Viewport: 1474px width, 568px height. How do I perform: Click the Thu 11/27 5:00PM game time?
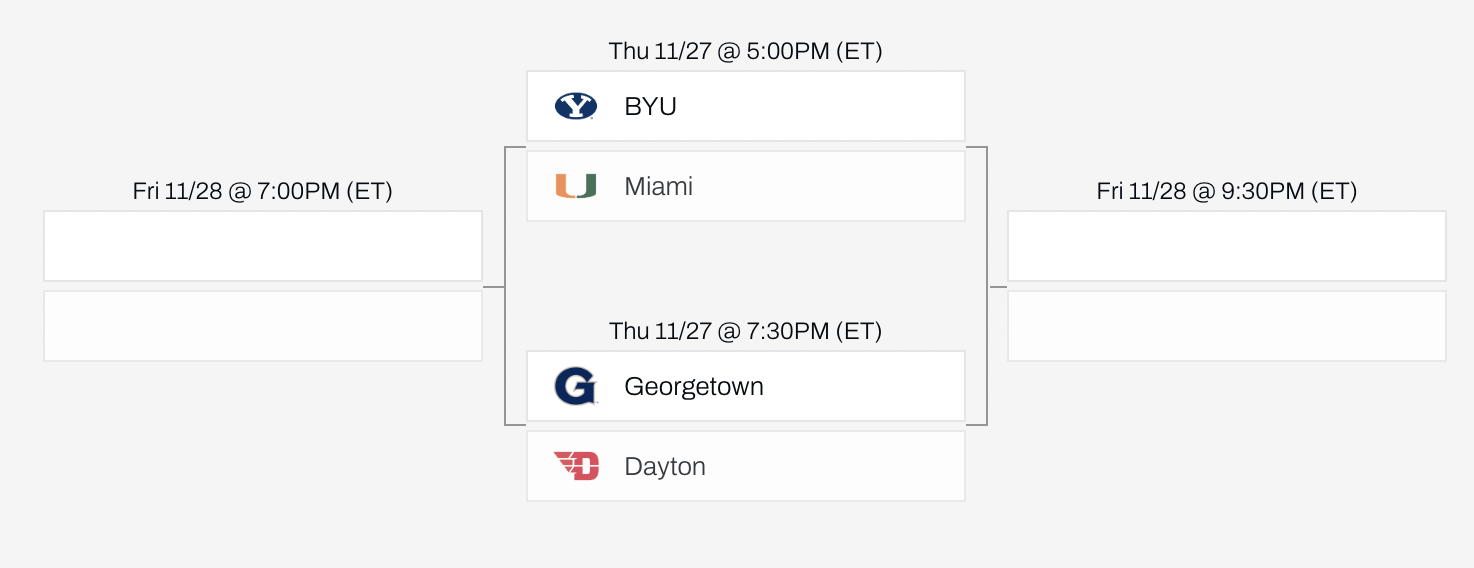(745, 51)
